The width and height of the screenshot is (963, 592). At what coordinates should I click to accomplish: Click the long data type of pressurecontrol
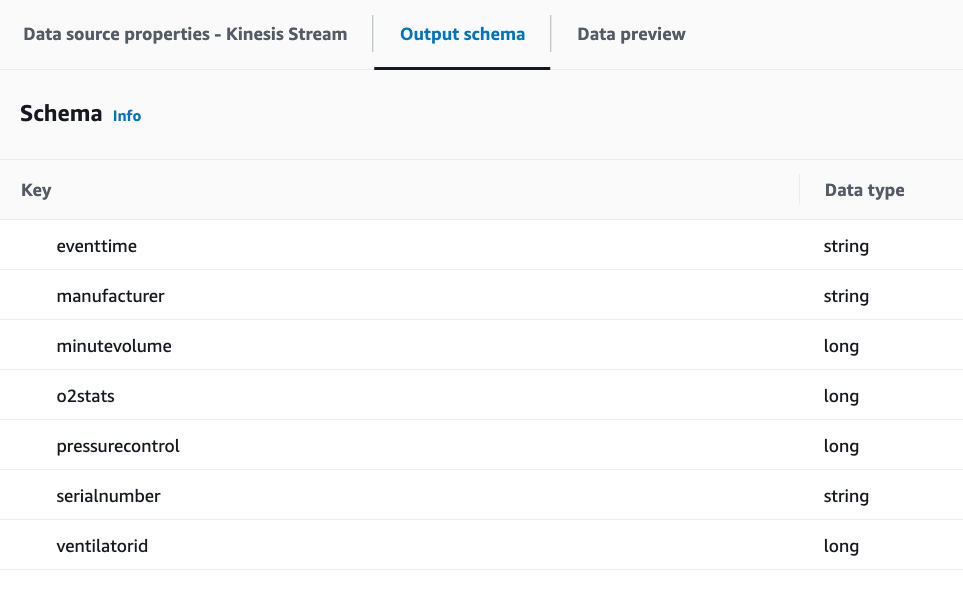(x=841, y=446)
